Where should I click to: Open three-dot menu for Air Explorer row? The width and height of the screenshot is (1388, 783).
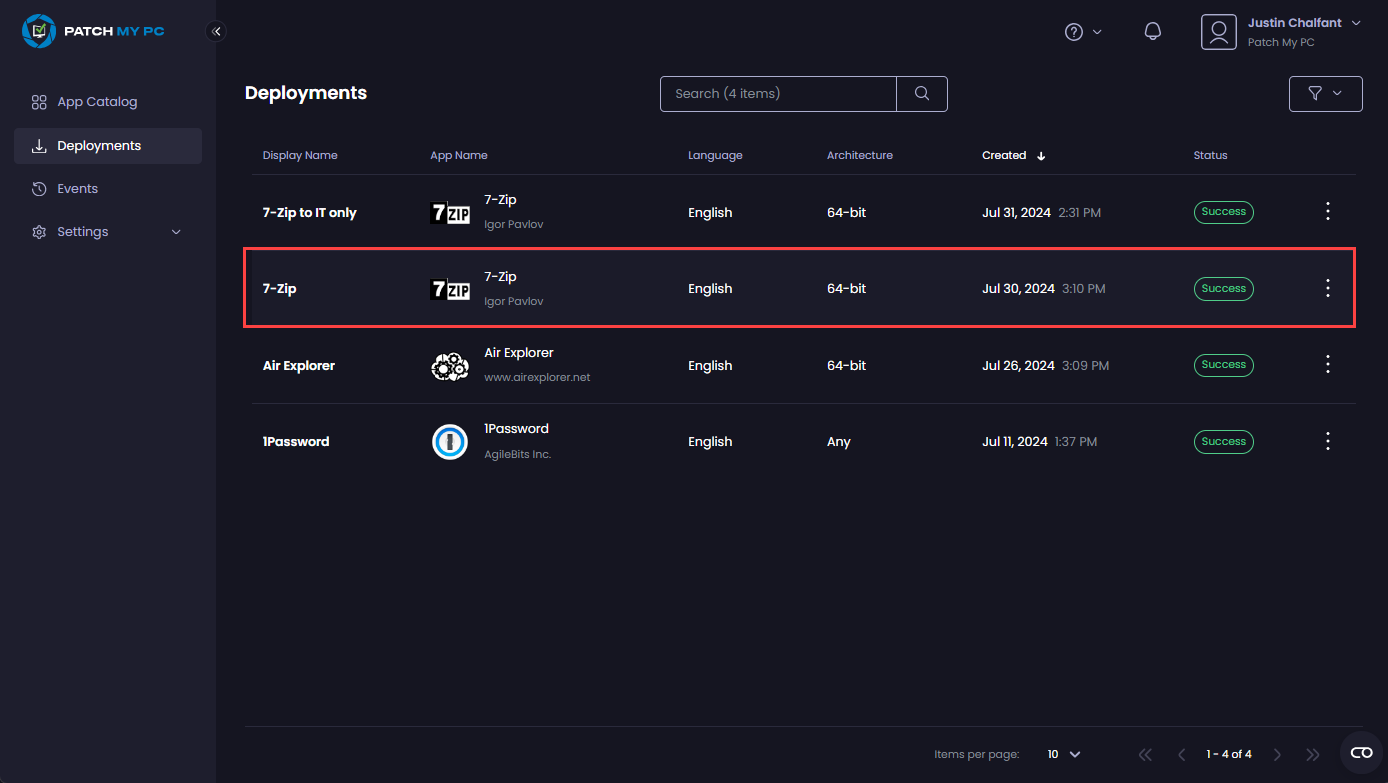point(1328,365)
